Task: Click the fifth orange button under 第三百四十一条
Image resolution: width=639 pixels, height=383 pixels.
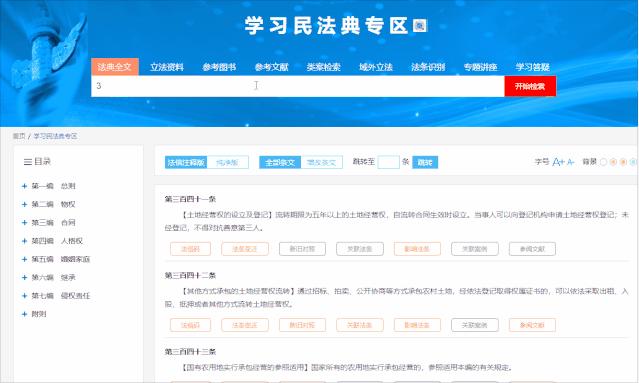Action: (417, 249)
